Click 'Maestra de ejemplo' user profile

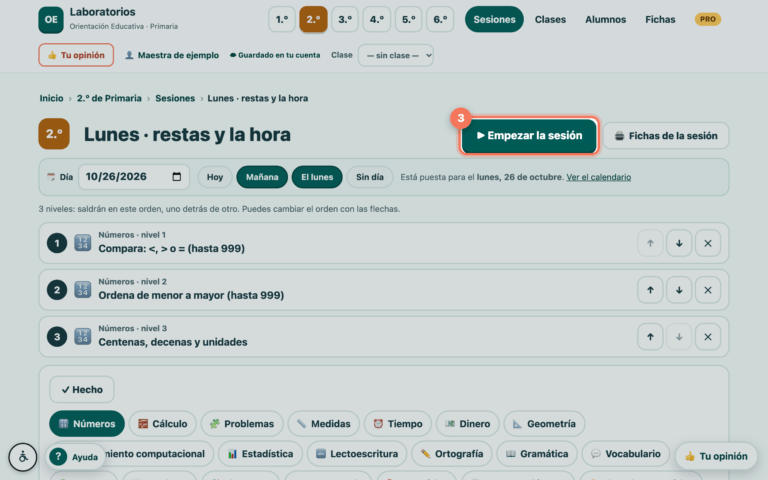pyautogui.click(x=172, y=55)
